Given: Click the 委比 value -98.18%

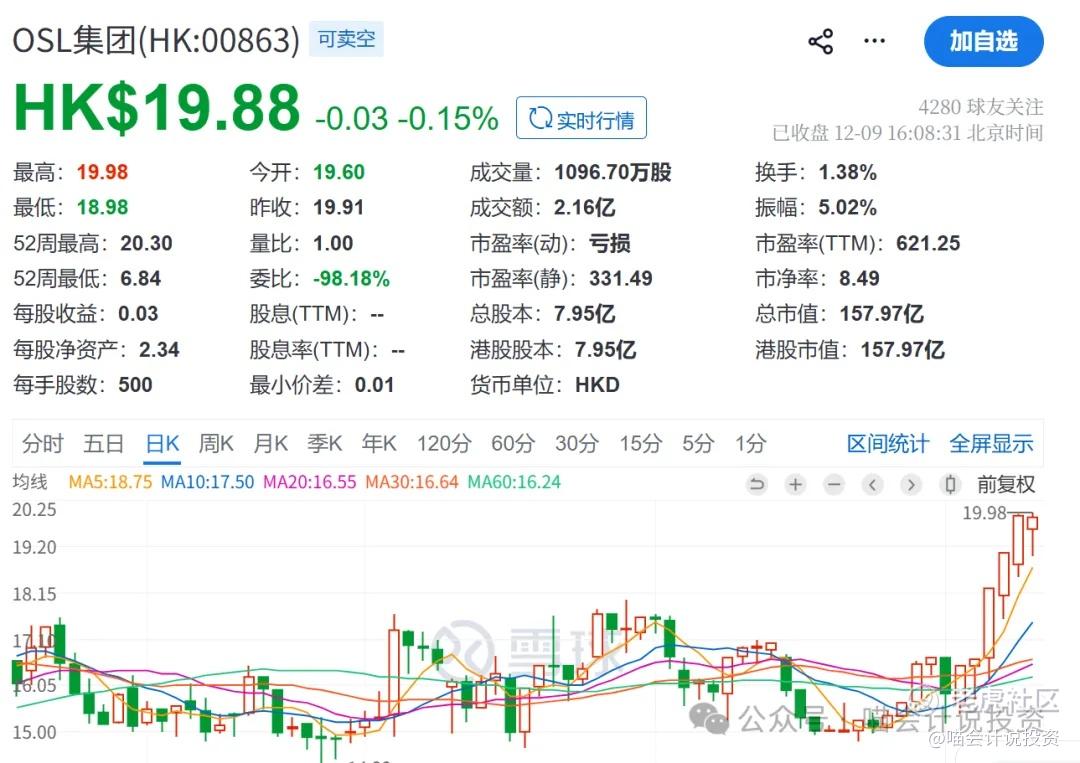Looking at the screenshot, I should (x=351, y=278).
